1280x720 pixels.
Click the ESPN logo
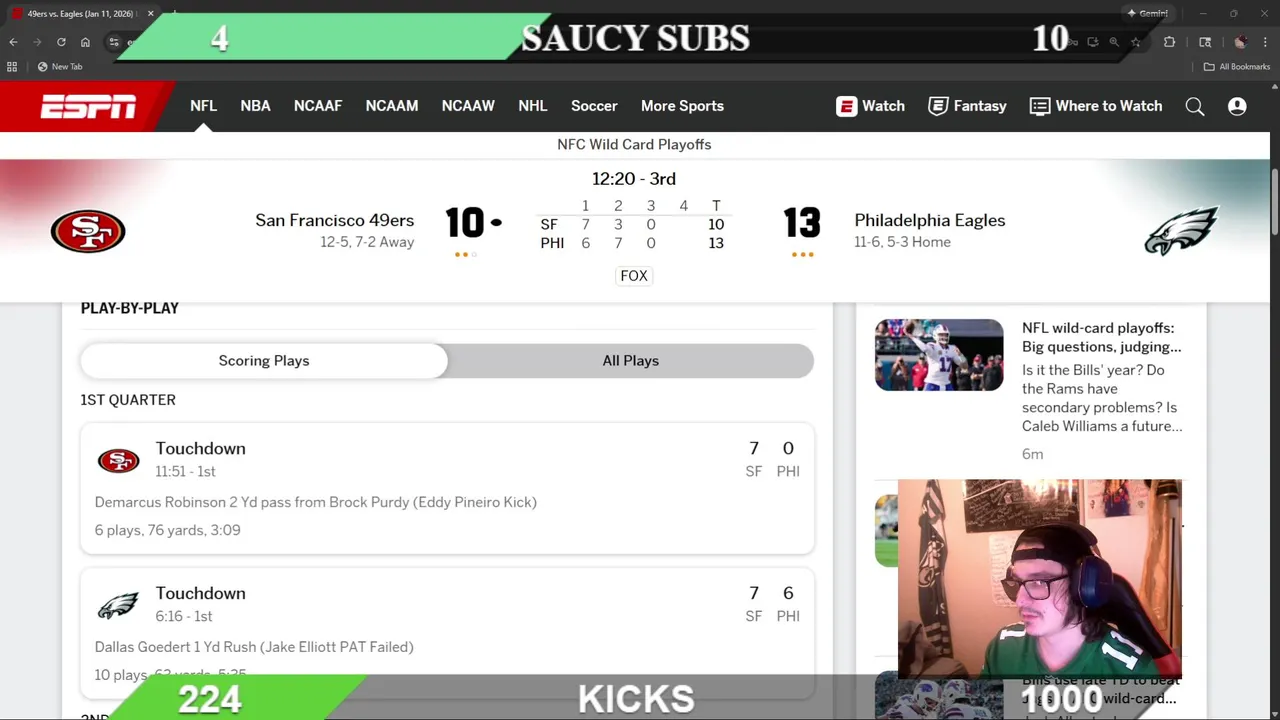88,106
